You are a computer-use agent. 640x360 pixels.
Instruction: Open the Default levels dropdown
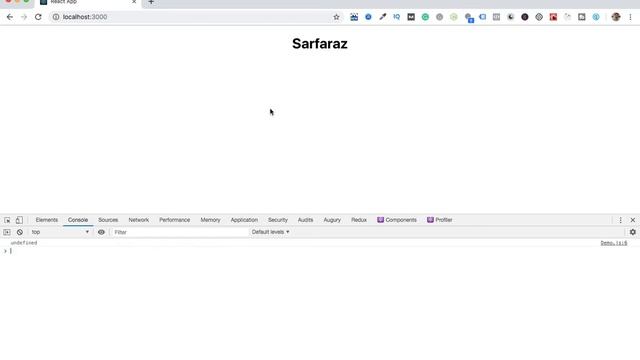[x=270, y=232]
